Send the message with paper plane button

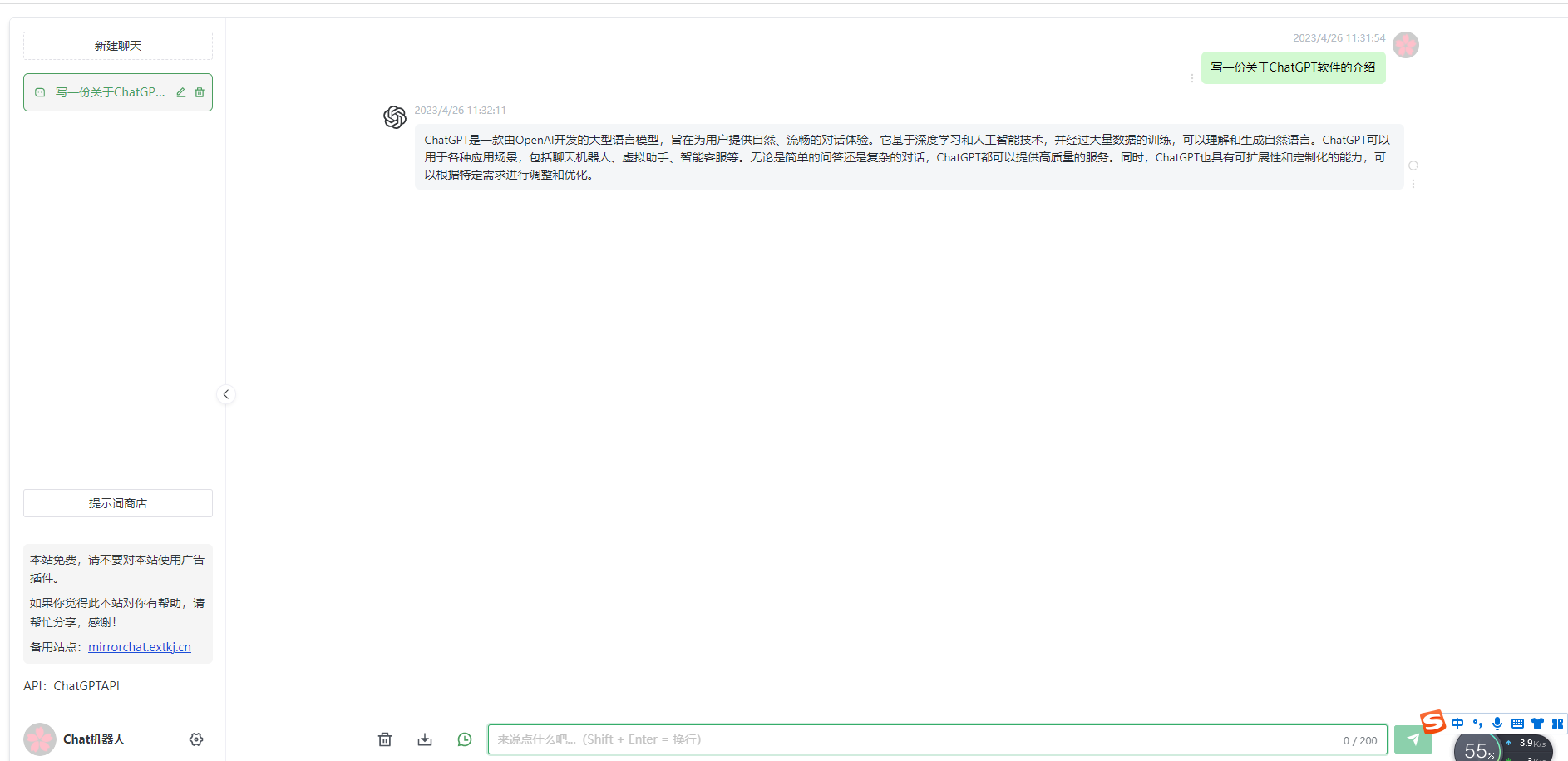tap(1413, 739)
